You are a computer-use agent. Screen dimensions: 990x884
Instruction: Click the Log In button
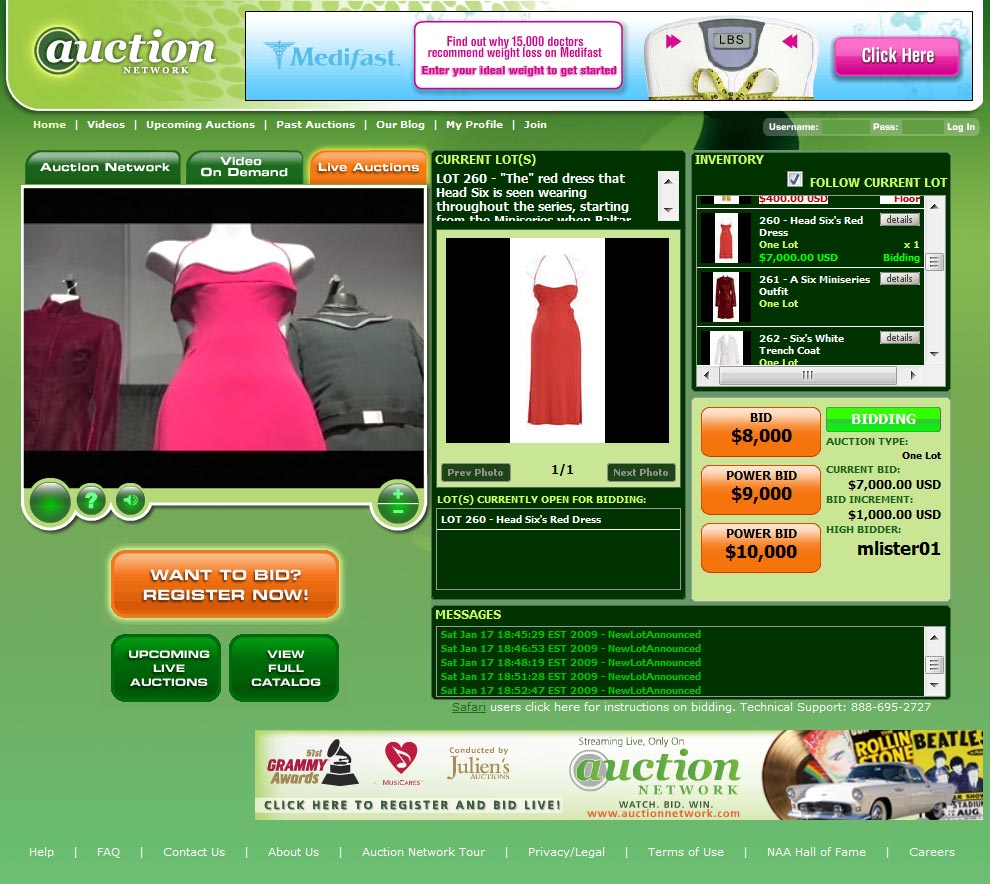(960, 127)
